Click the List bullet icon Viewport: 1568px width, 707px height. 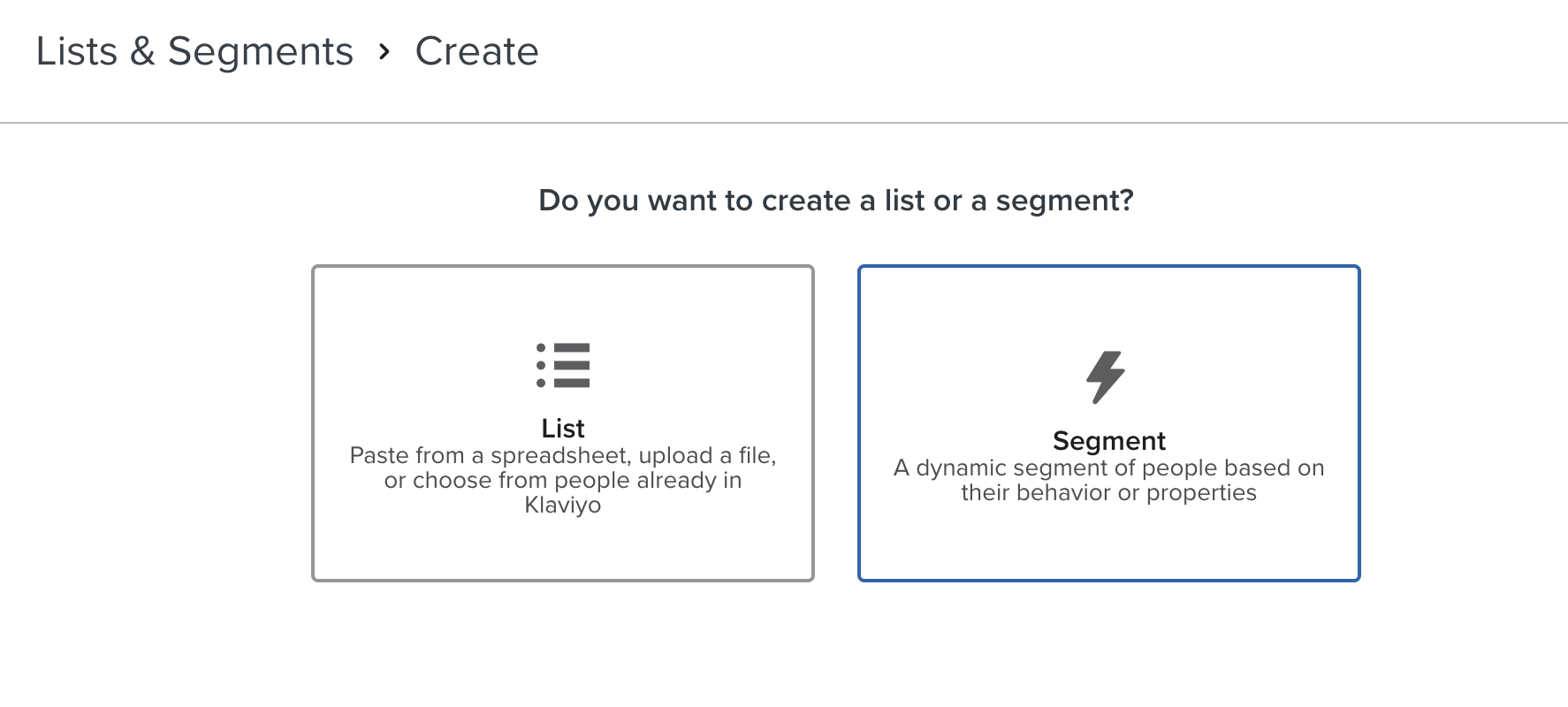point(563,365)
